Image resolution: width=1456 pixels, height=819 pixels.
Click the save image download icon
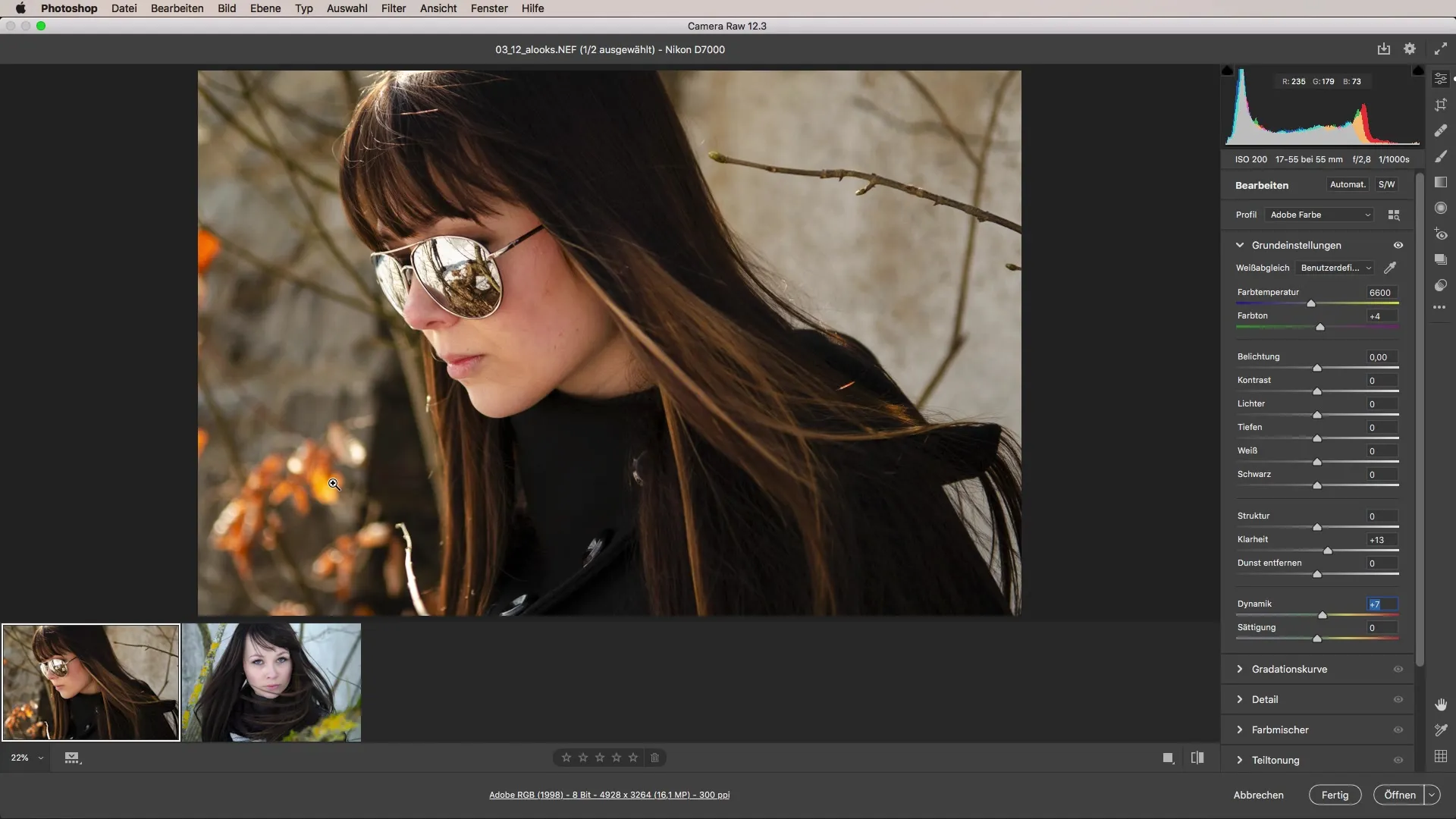(1384, 49)
